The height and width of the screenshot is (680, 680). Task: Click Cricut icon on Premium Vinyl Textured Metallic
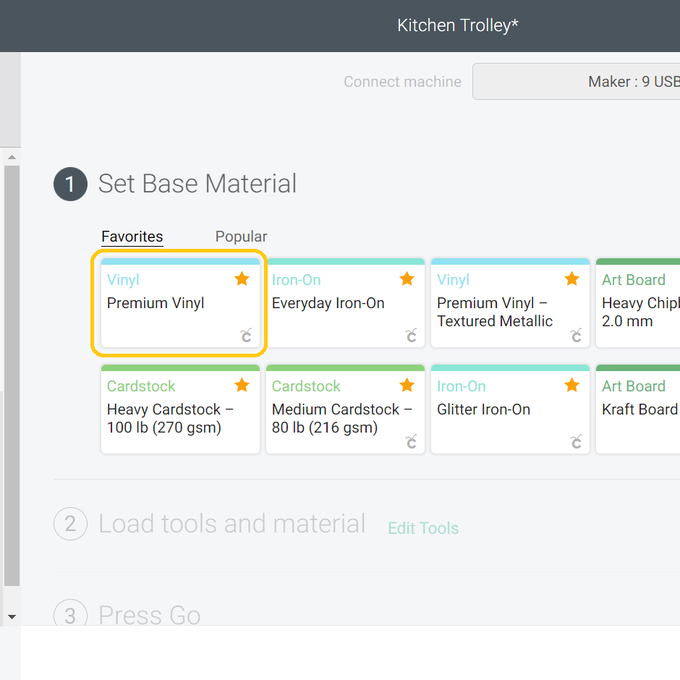[x=576, y=336]
